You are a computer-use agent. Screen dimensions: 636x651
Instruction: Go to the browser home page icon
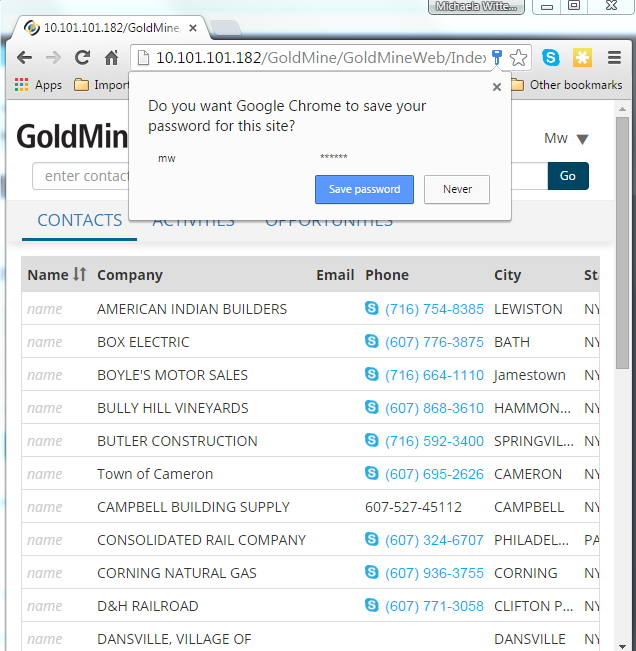click(x=111, y=58)
